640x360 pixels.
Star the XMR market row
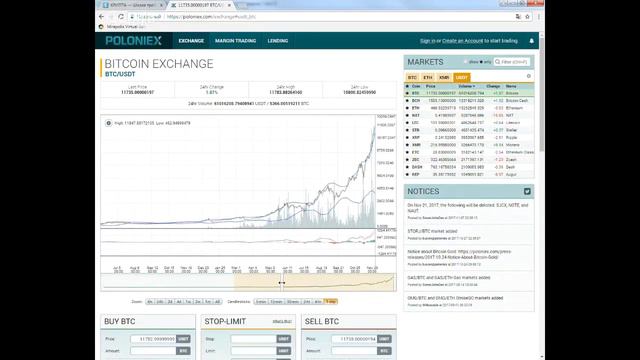pyautogui.click(x=407, y=145)
